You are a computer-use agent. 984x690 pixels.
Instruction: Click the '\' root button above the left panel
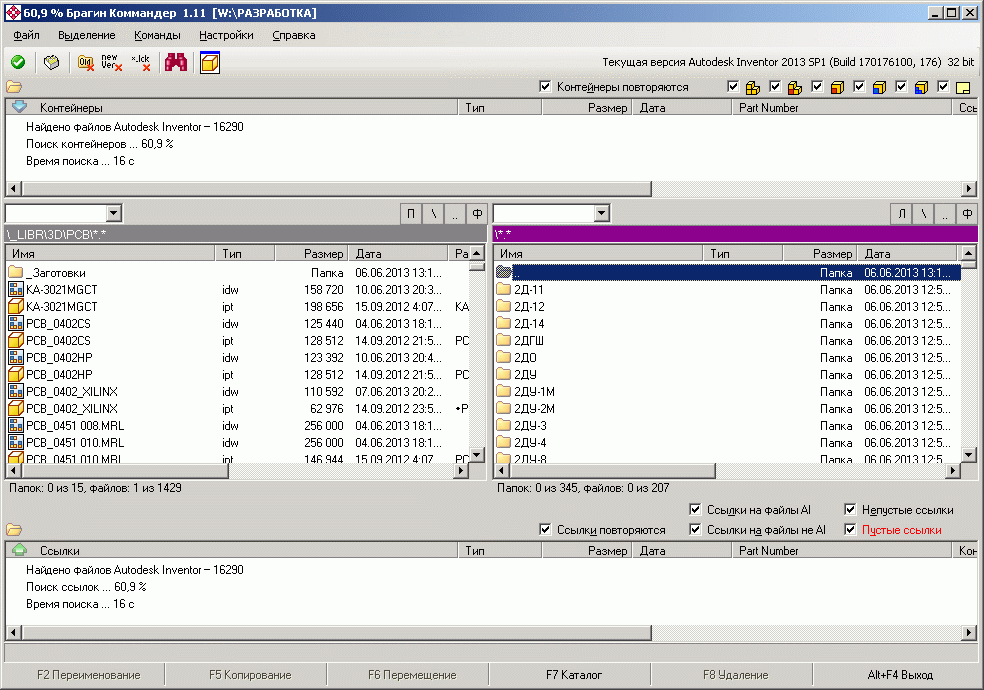tap(433, 214)
